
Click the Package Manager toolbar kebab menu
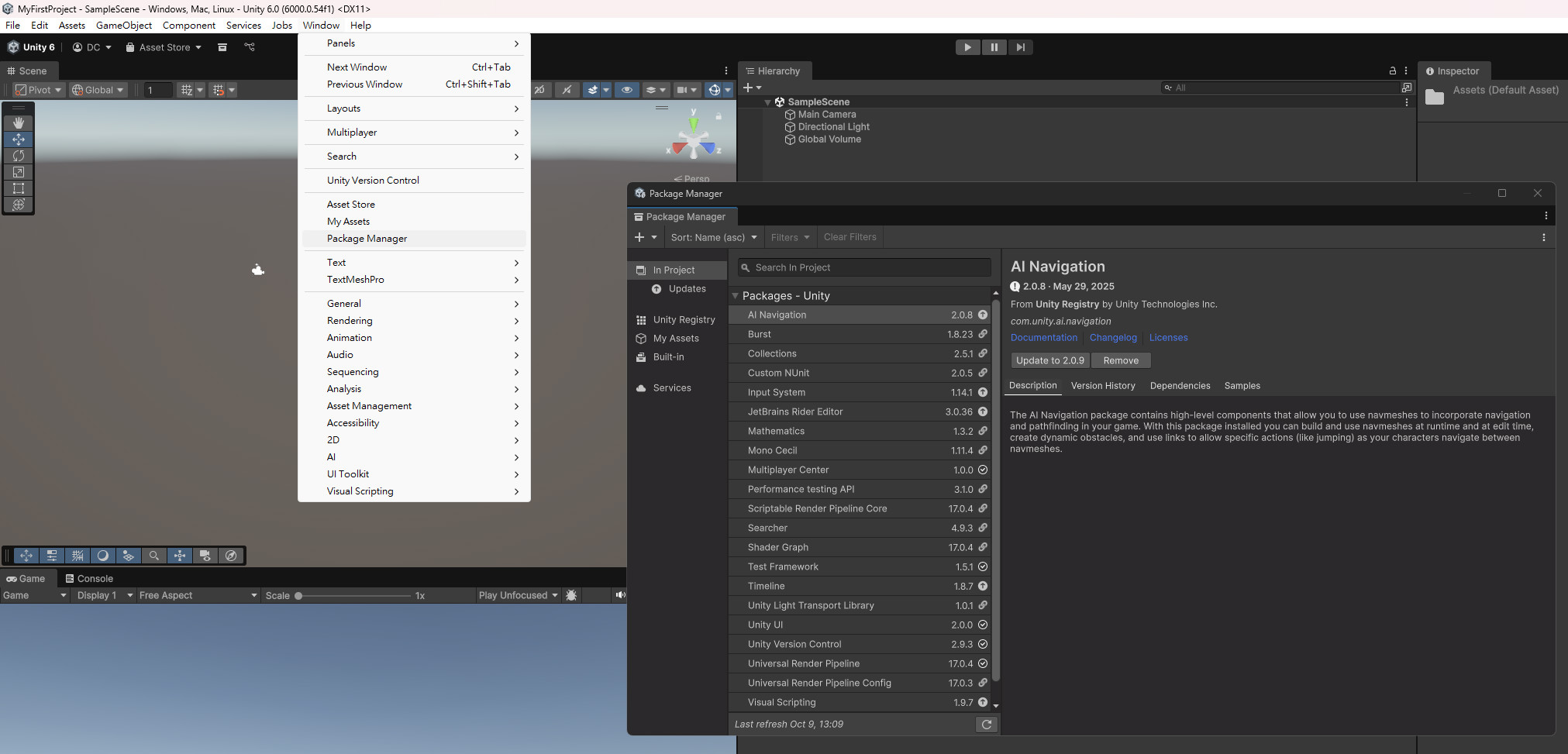pyautogui.click(x=1543, y=237)
